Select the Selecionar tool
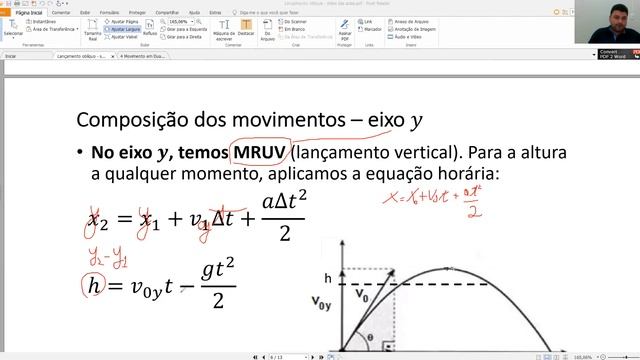 pos(13,28)
